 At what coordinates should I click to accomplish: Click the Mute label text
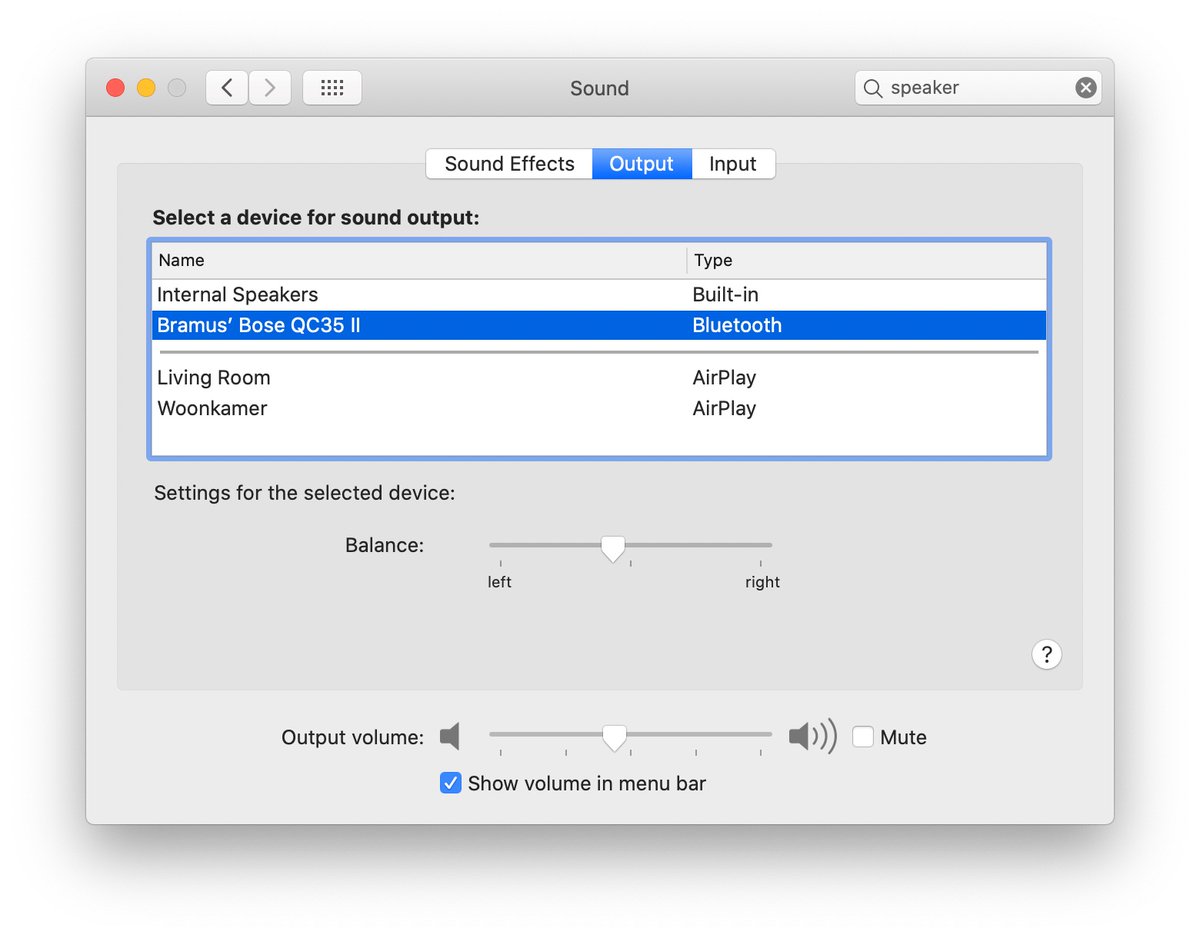click(903, 737)
